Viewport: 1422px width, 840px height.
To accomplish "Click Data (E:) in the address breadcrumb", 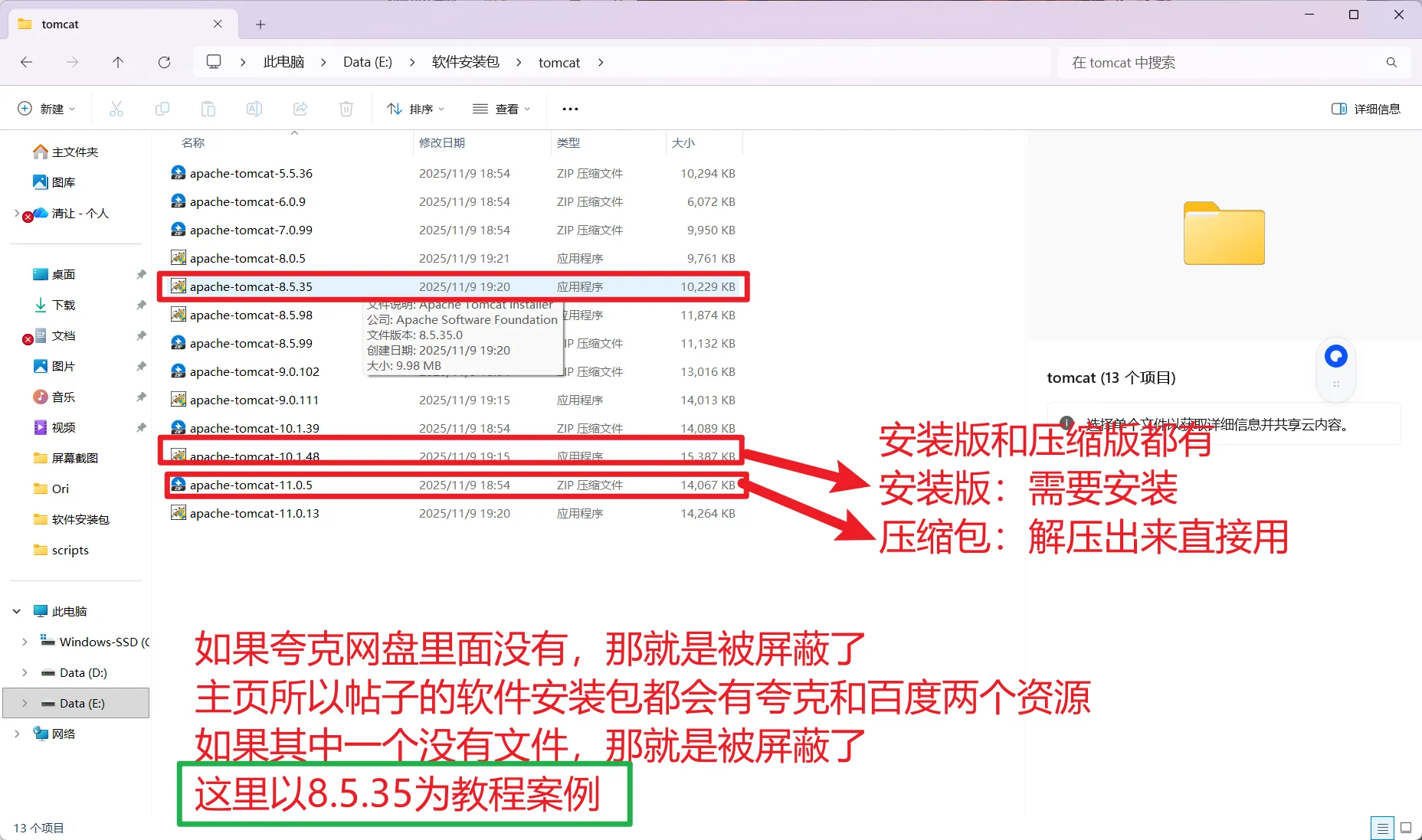I will pyautogui.click(x=368, y=62).
